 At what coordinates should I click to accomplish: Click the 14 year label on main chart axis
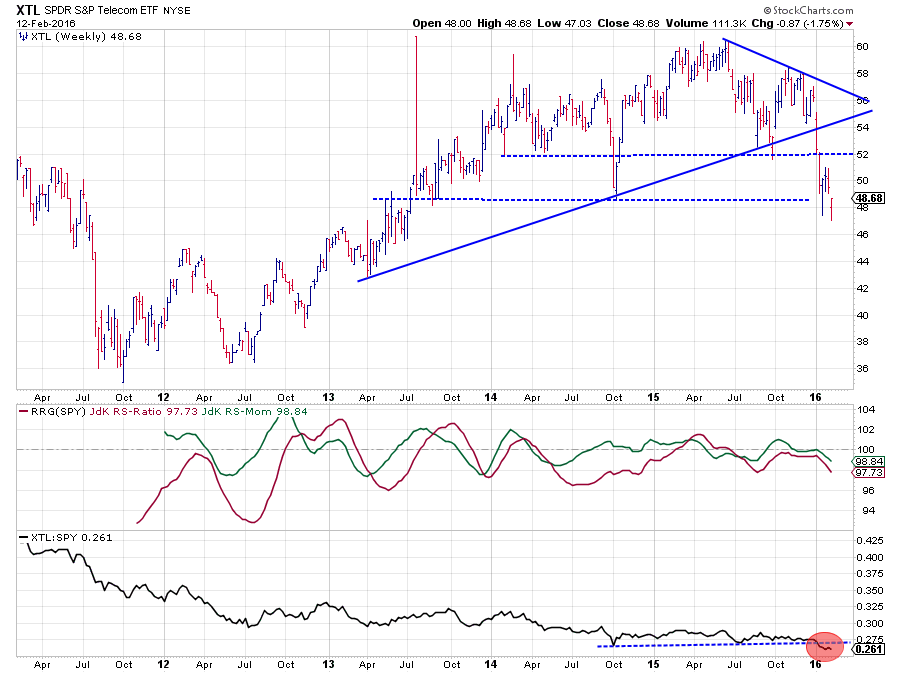490,397
